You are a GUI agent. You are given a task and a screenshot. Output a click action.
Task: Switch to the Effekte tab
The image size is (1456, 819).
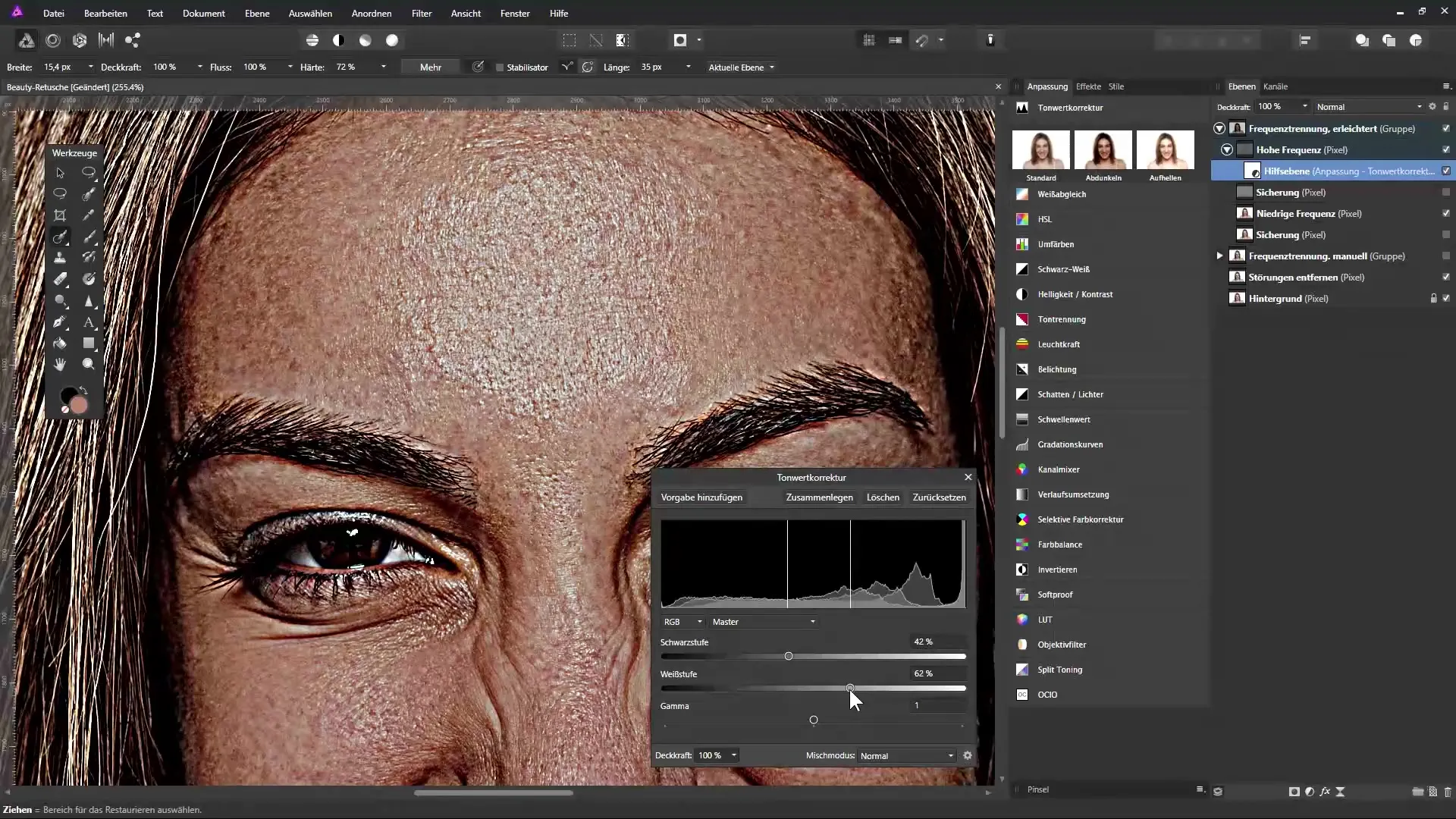(1088, 86)
